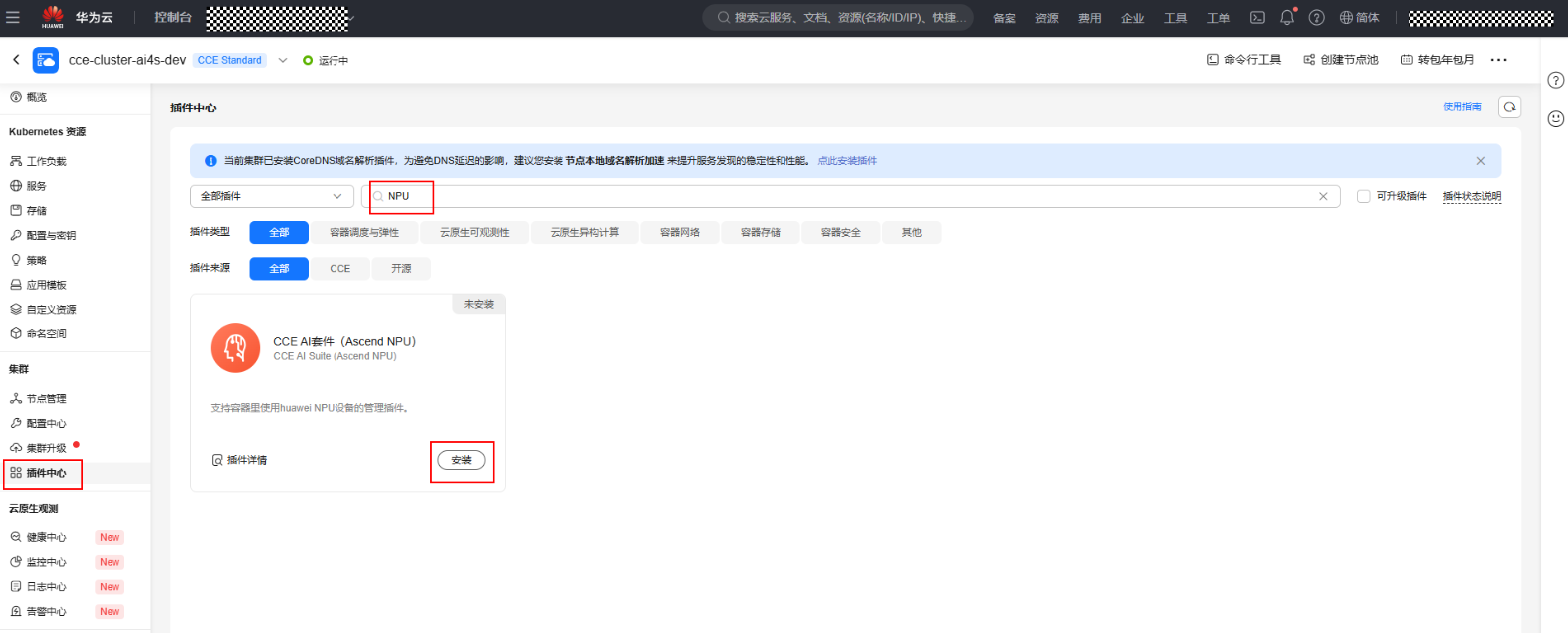Filter by 容器调度与弹性 type
This screenshot has width=1568, height=633.
tap(364, 232)
